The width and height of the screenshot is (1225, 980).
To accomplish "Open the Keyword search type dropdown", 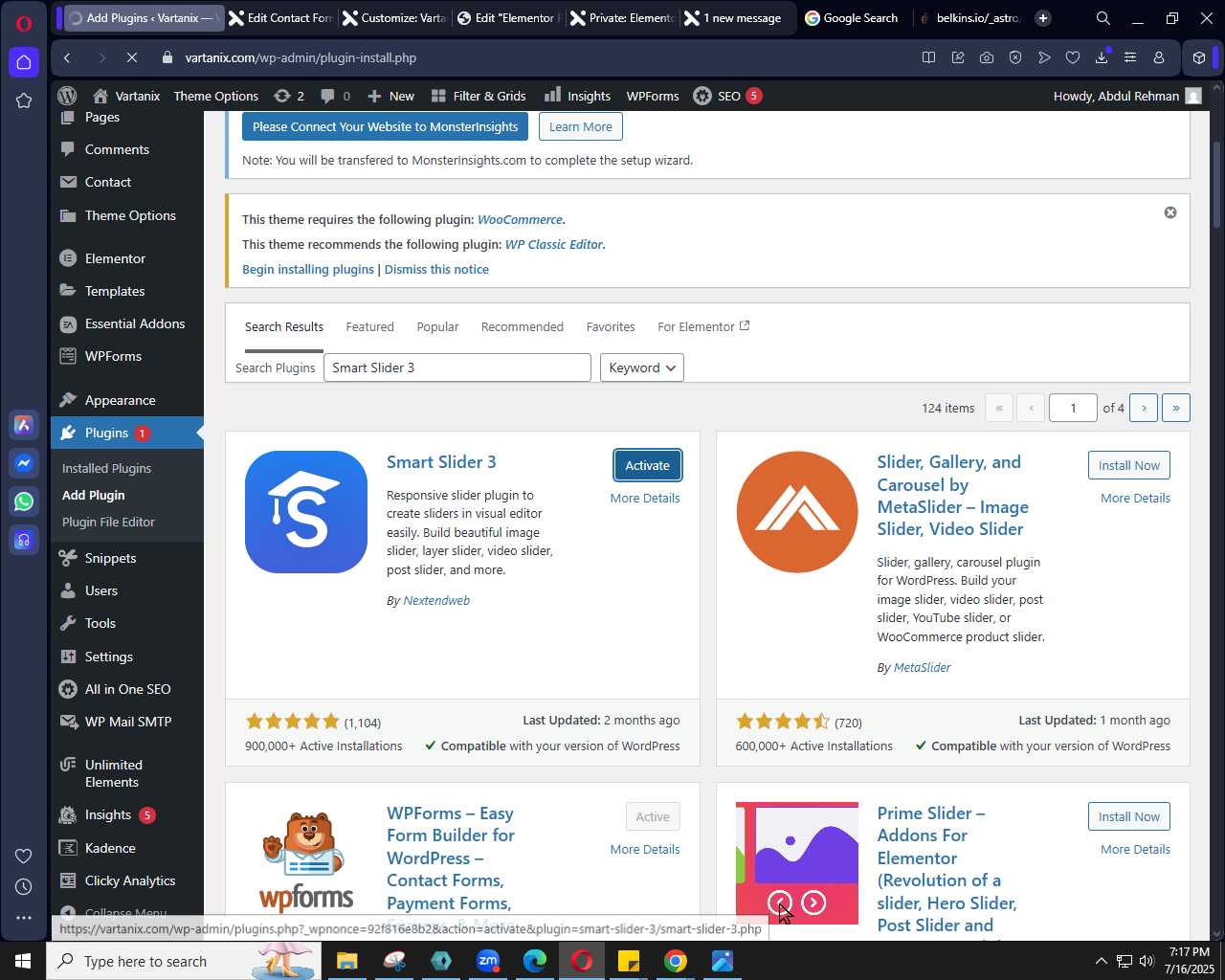I will pos(642,367).
